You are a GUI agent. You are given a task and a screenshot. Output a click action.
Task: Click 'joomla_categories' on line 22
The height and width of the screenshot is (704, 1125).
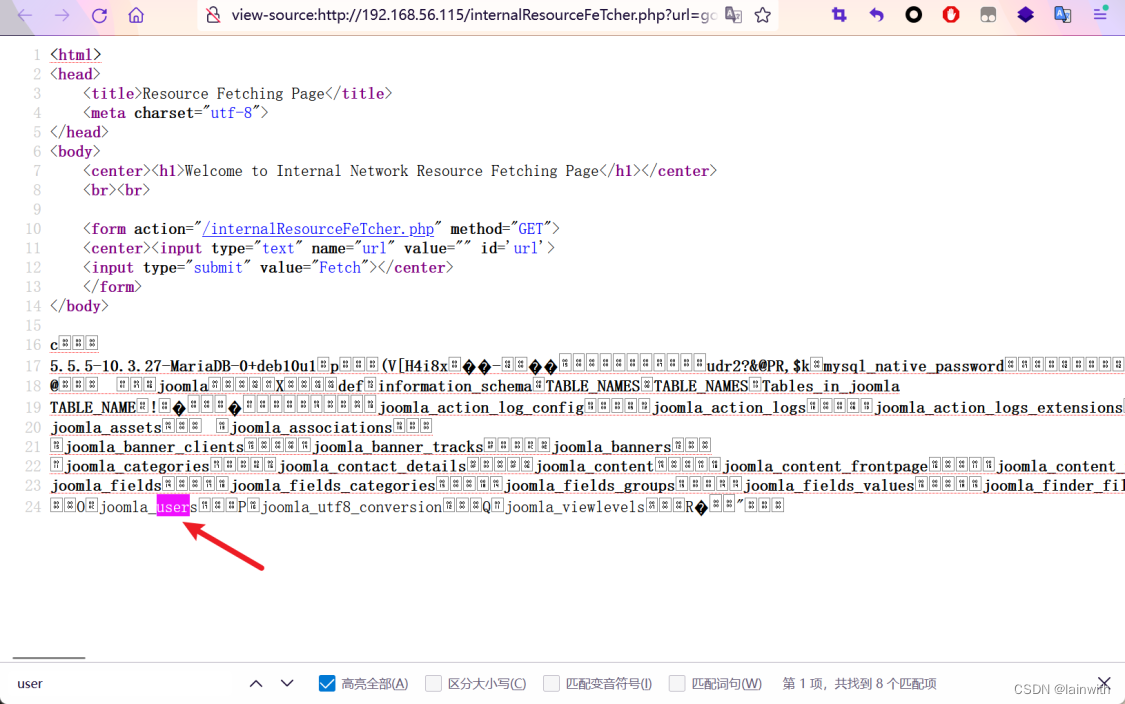[137, 466]
